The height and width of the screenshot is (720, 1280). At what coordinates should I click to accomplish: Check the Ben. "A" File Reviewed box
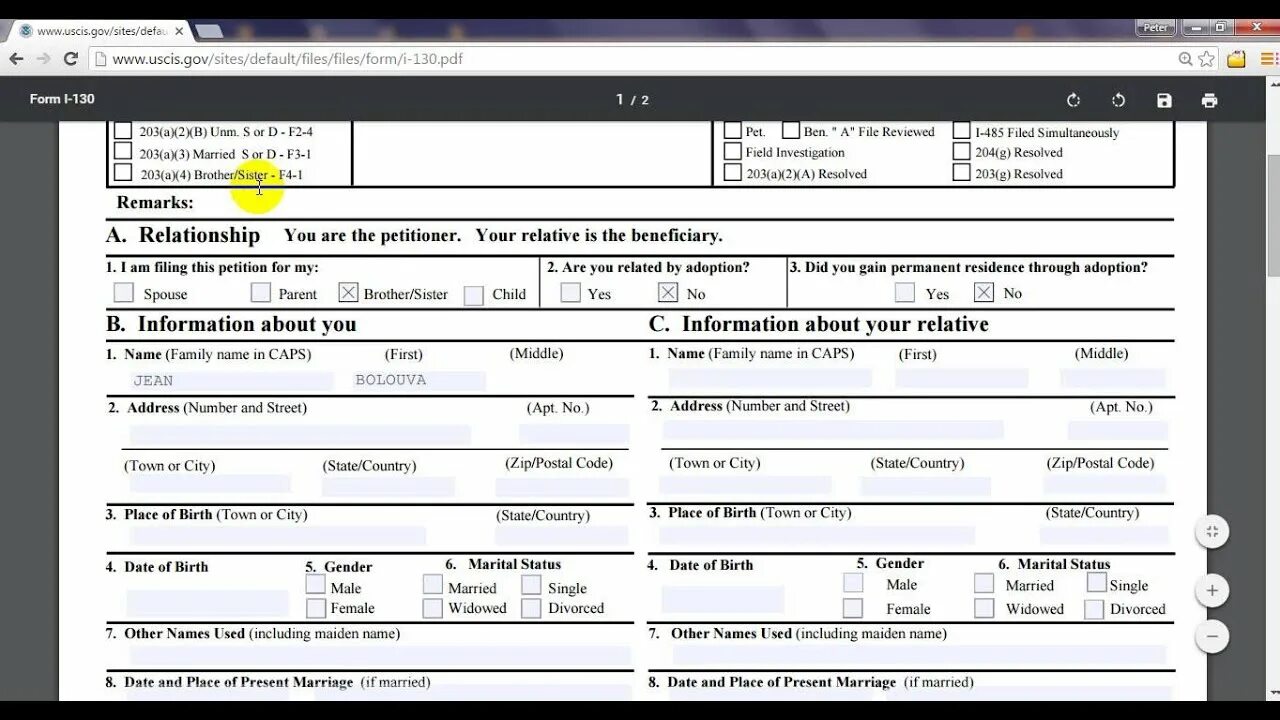[791, 130]
